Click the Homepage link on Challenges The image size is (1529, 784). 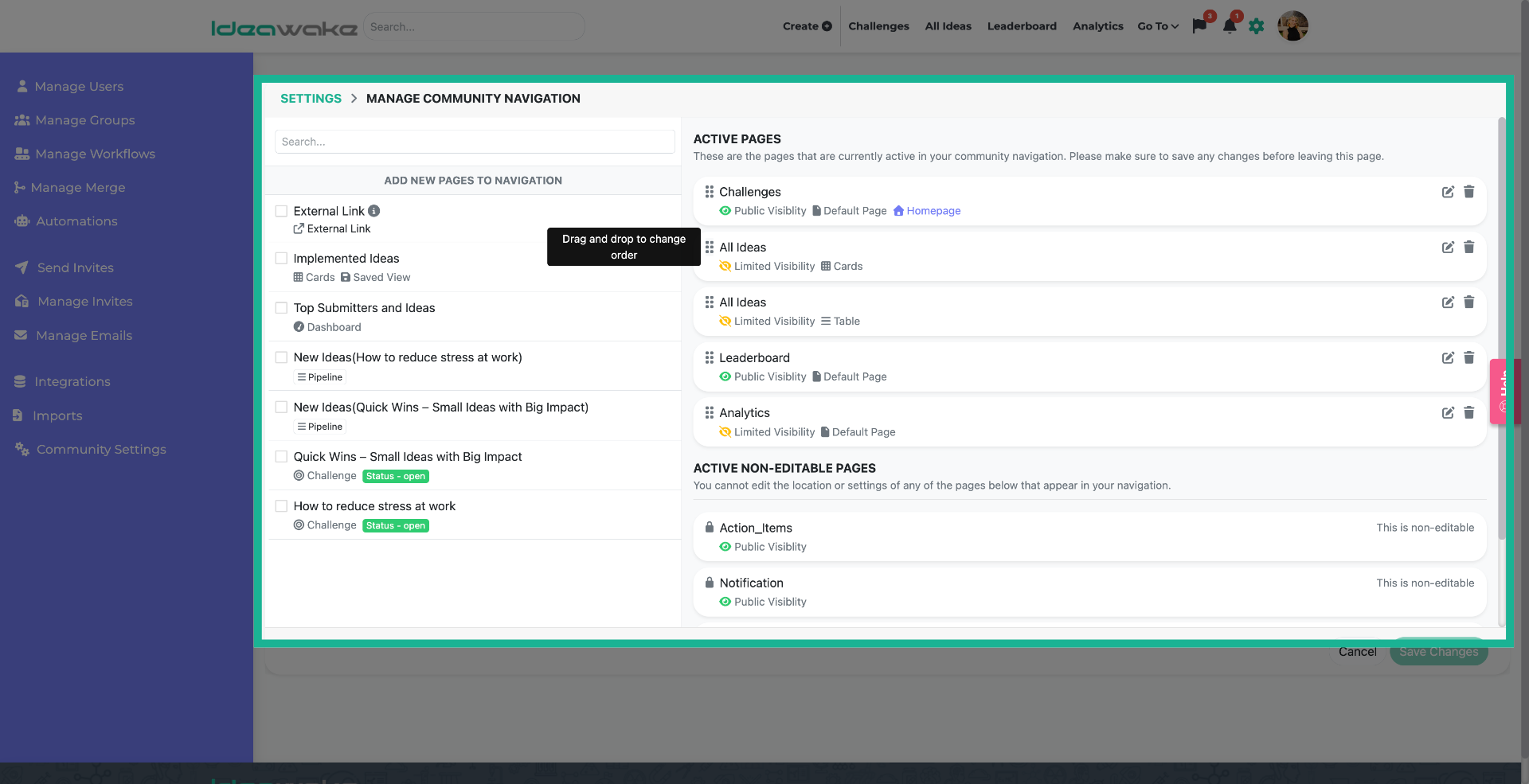[x=933, y=211]
